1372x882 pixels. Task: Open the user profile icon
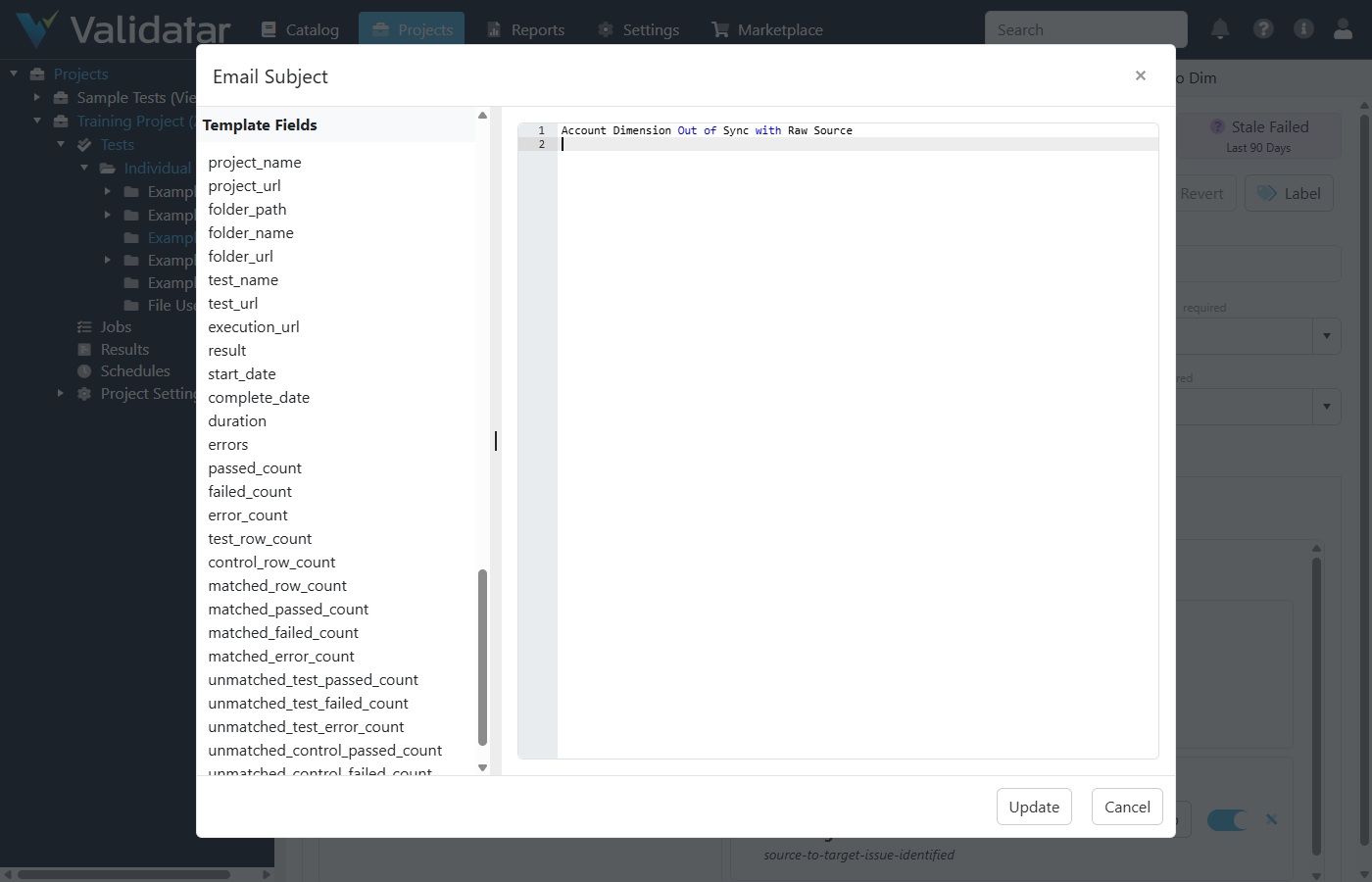pyautogui.click(x=1343, y=28)
